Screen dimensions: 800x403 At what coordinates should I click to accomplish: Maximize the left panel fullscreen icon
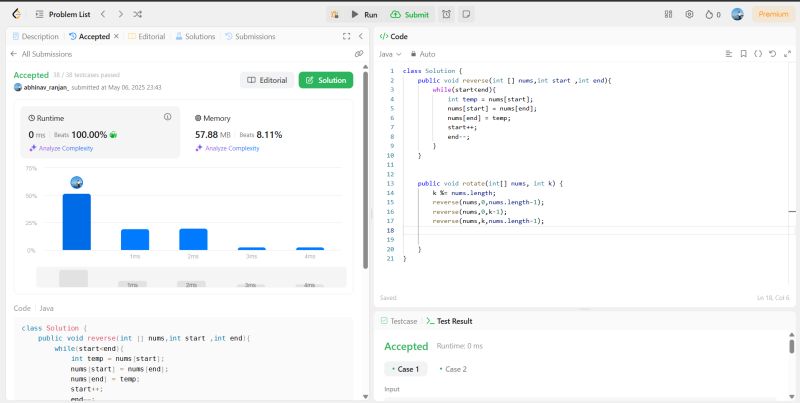coord(346,36)
